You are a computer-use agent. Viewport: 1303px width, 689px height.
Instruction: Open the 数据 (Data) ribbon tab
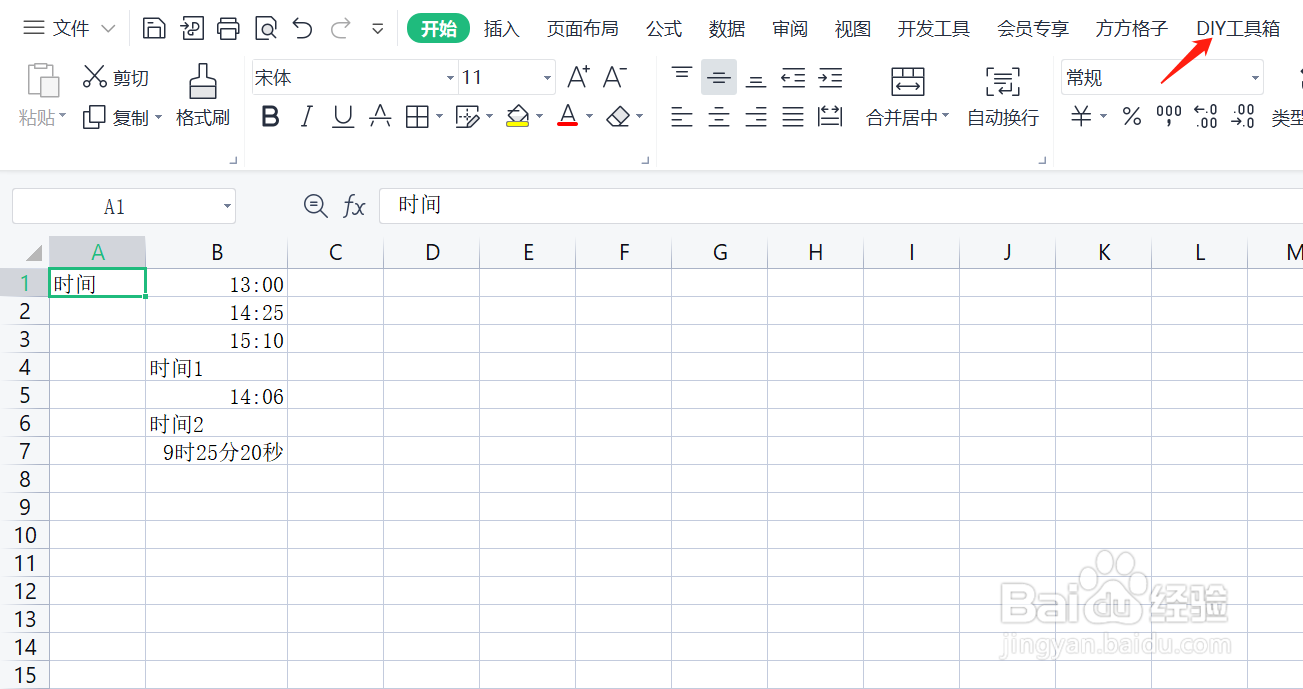(x=727, y=29)
